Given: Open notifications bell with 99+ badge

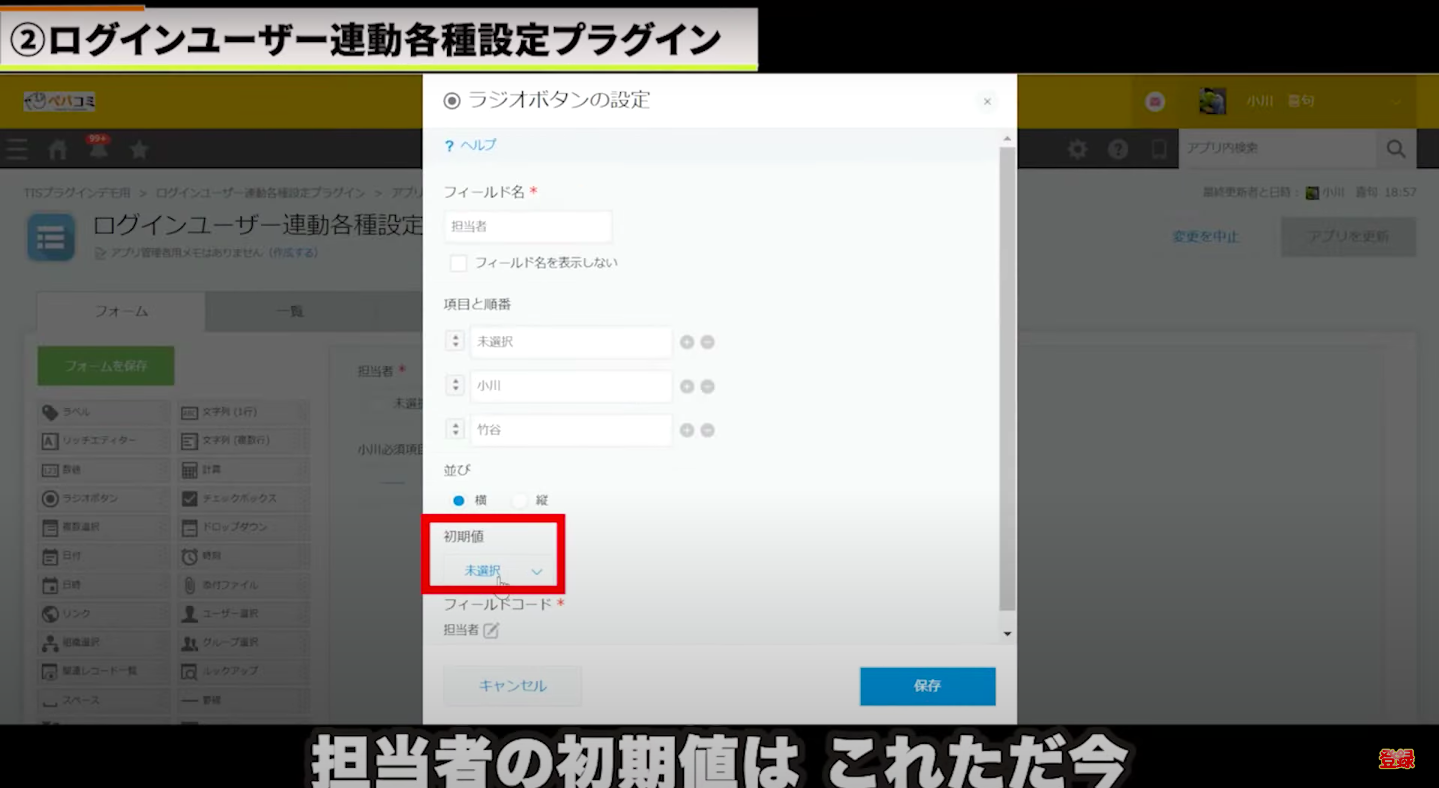Looking at the screenshot, I should pyautogui.click(x=98, y=150).
